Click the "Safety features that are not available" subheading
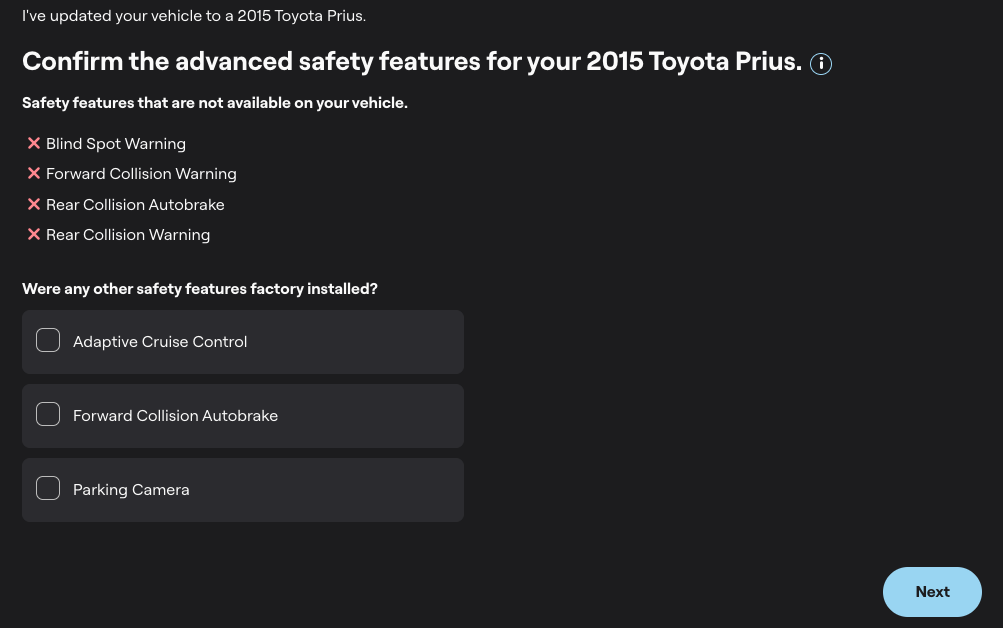1003x628 pixels. tap(215, 103)
